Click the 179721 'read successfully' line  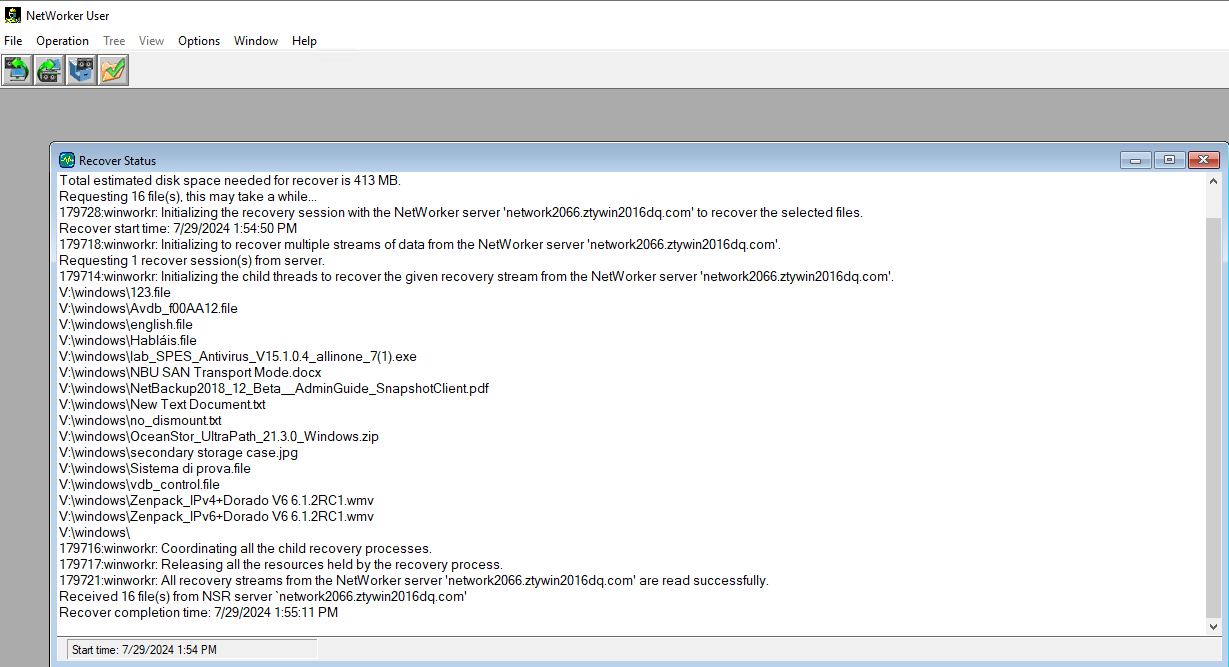coord(414,581)
